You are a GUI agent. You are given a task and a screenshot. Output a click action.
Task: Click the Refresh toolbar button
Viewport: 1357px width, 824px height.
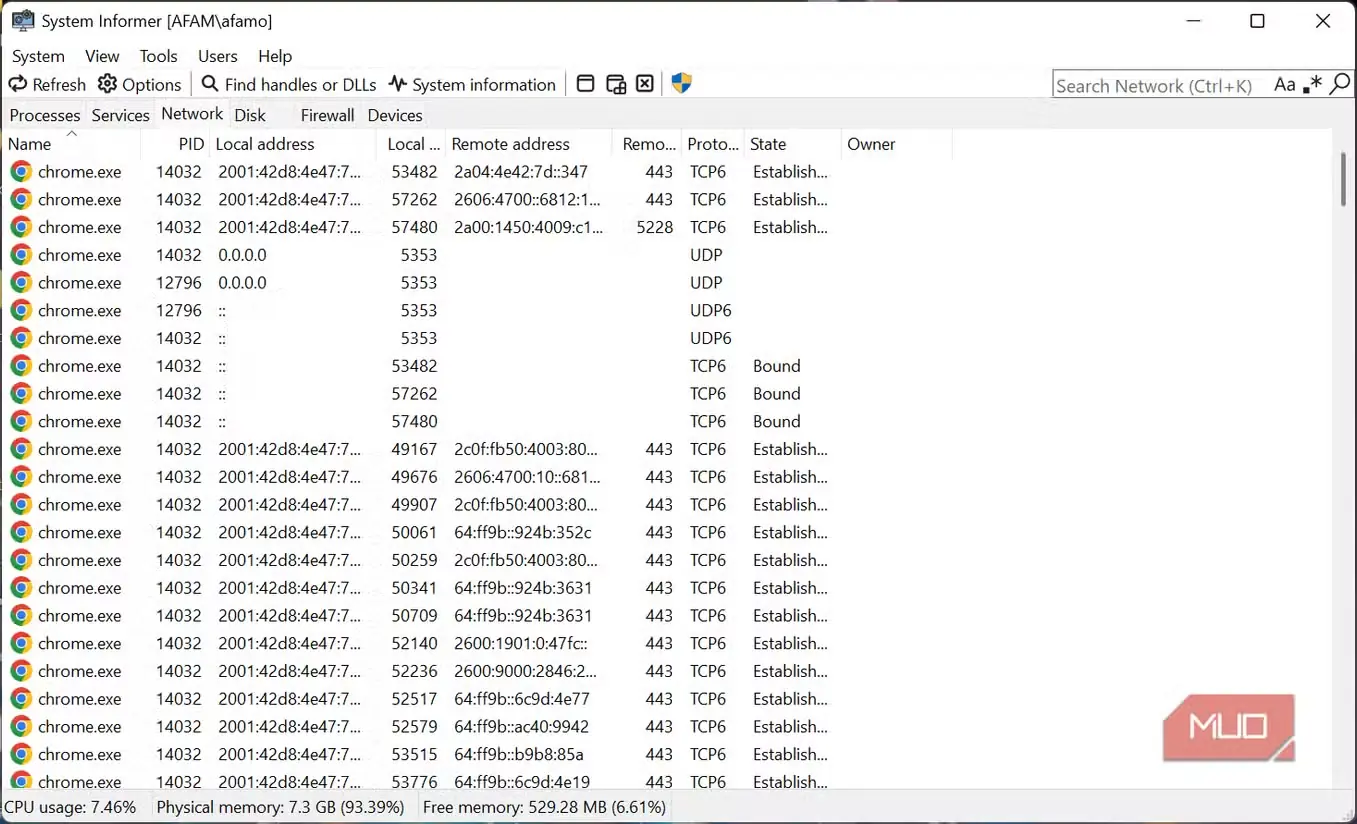point(47,84)
